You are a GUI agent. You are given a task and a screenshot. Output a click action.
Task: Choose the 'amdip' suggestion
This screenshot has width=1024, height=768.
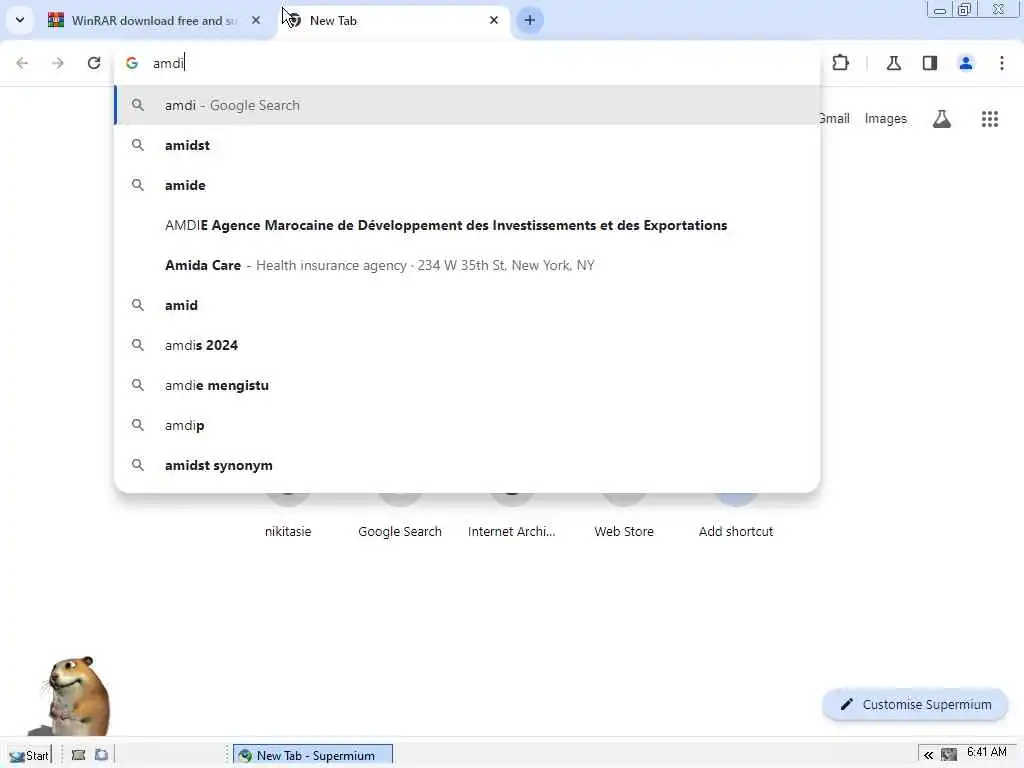[468, 425]
